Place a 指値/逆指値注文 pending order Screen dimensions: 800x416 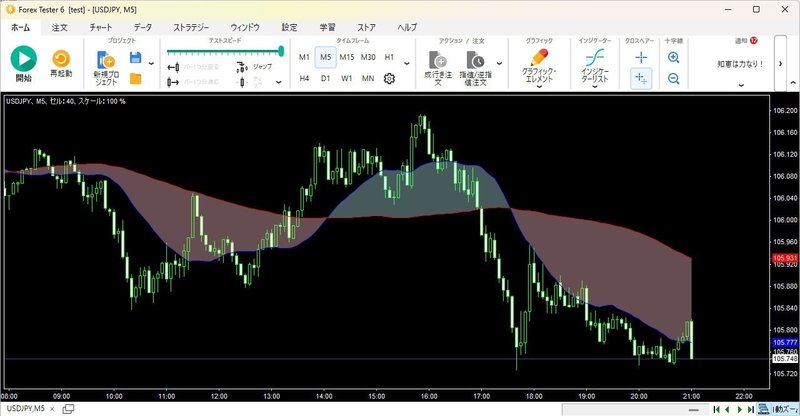click(475, 68)
